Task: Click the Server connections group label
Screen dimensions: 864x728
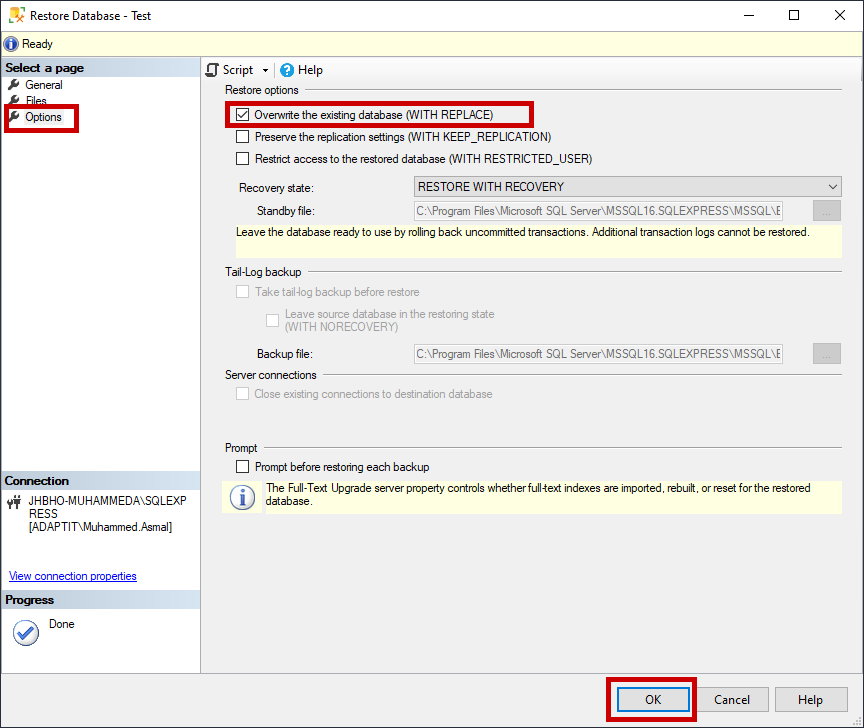Action: pos(271,375)
